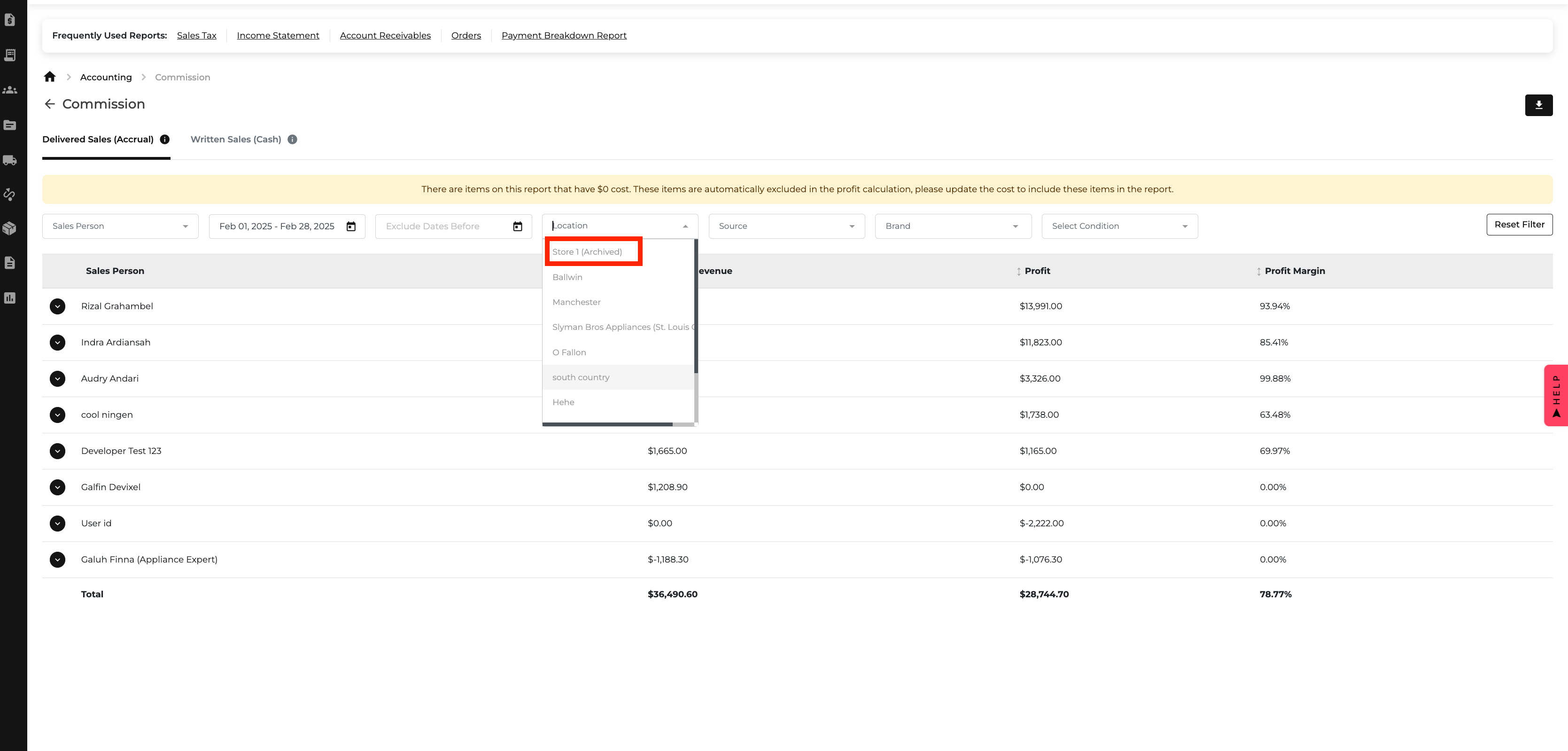Image resolution: width=1568 pixels, height=751 pixels.
Task: Select Manchester from location list
Action: pyautogui.click(x=576, y=302)
